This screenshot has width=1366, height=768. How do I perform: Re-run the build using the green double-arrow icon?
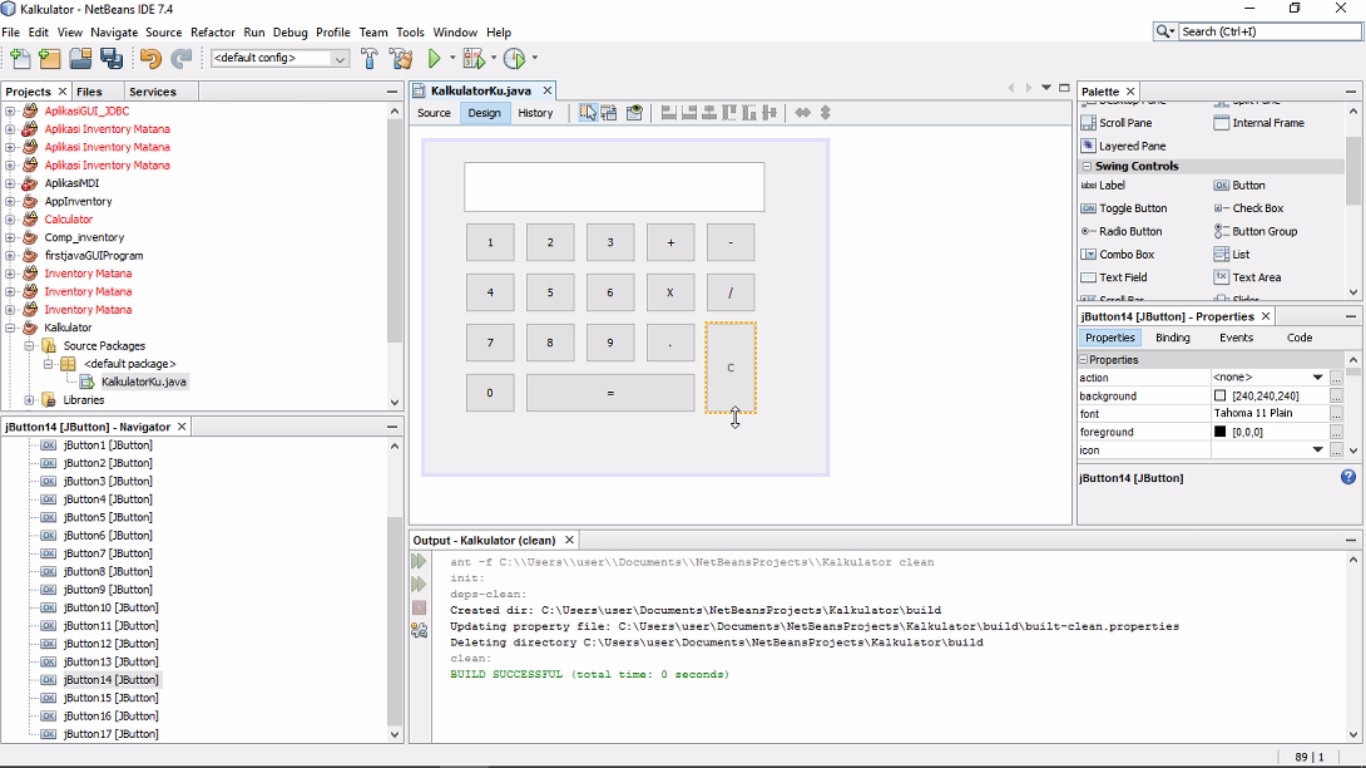418,561
